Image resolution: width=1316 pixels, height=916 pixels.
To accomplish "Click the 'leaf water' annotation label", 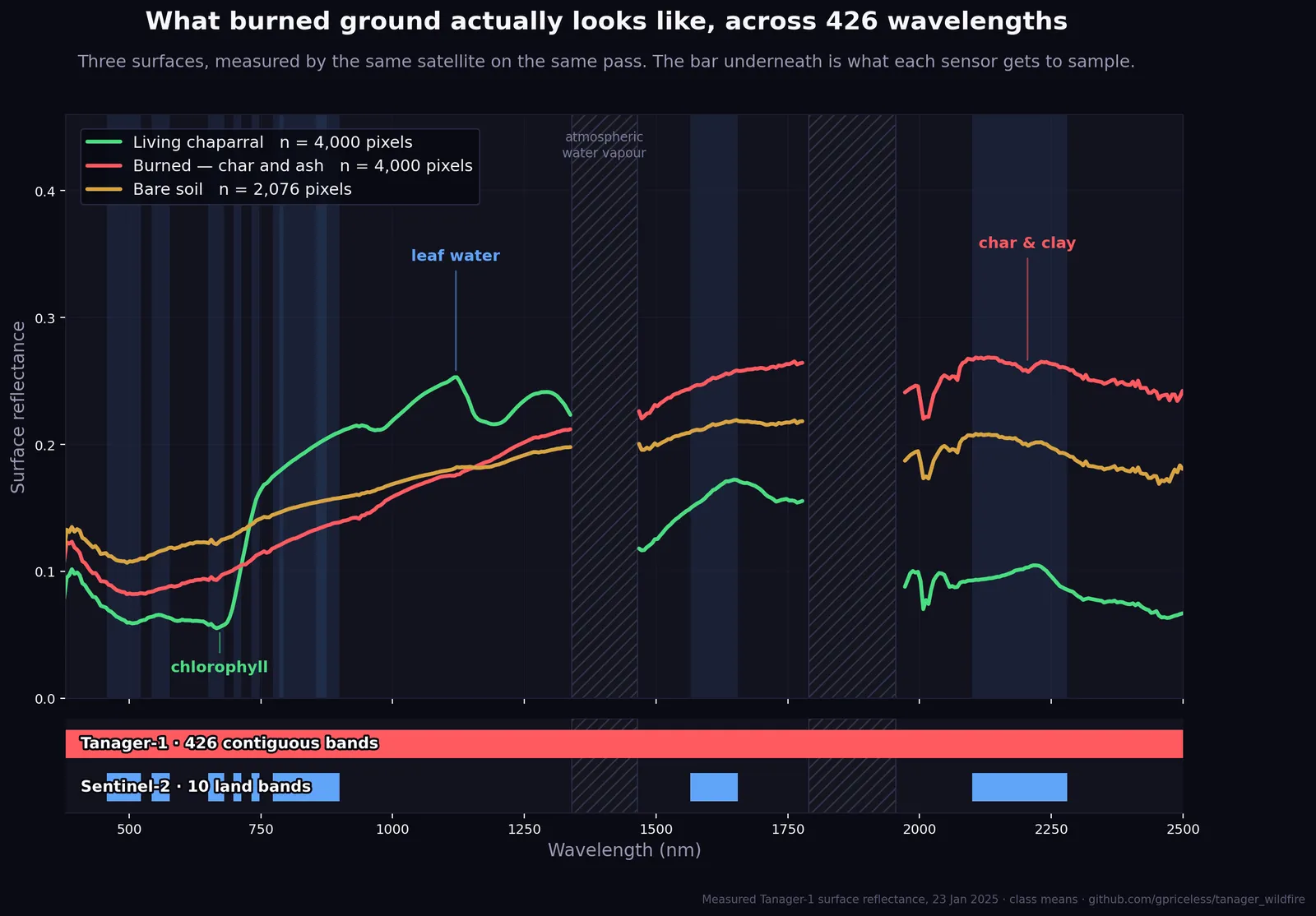I will 456,256.
